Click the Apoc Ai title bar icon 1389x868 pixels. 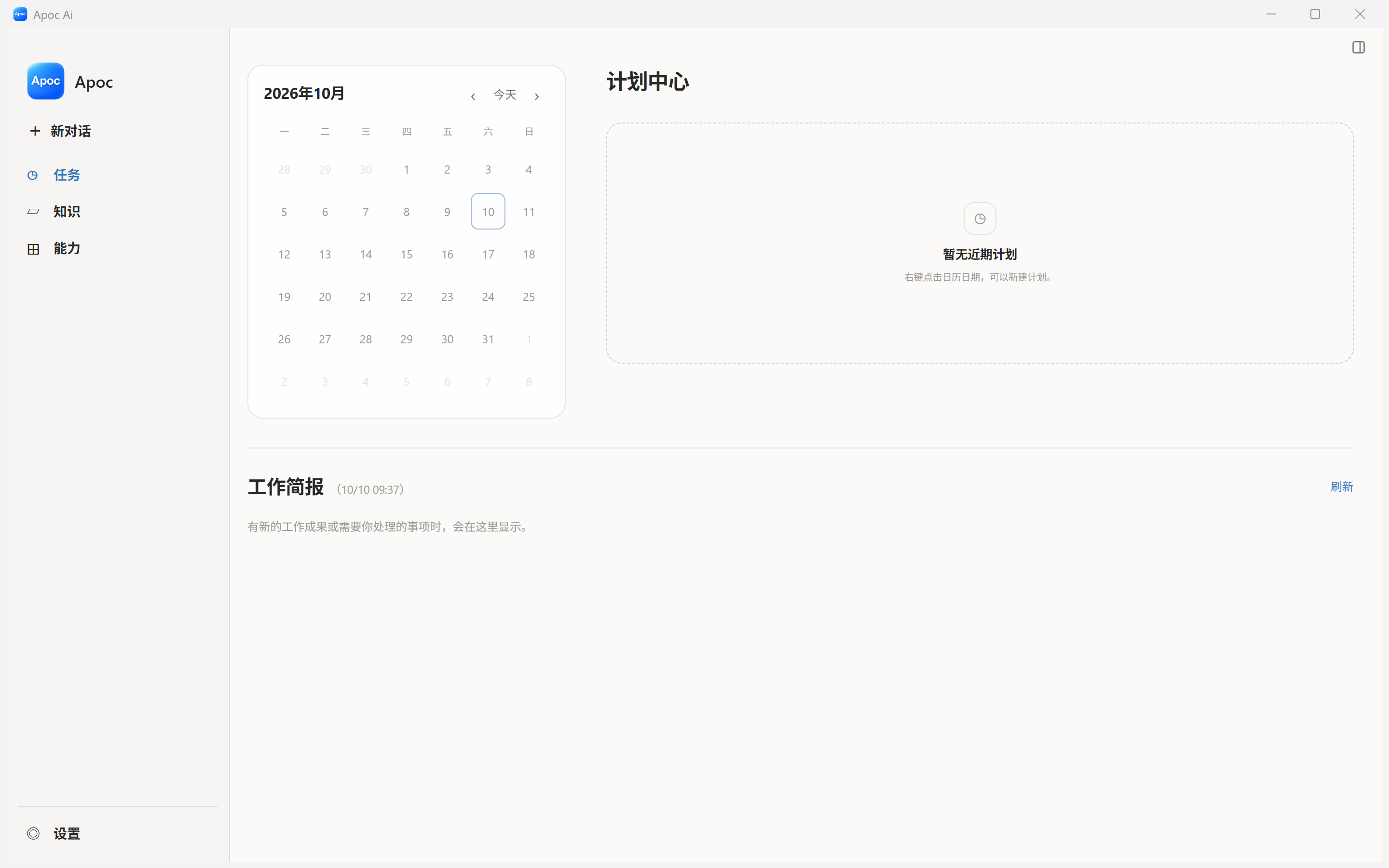(x=20, y=14)
